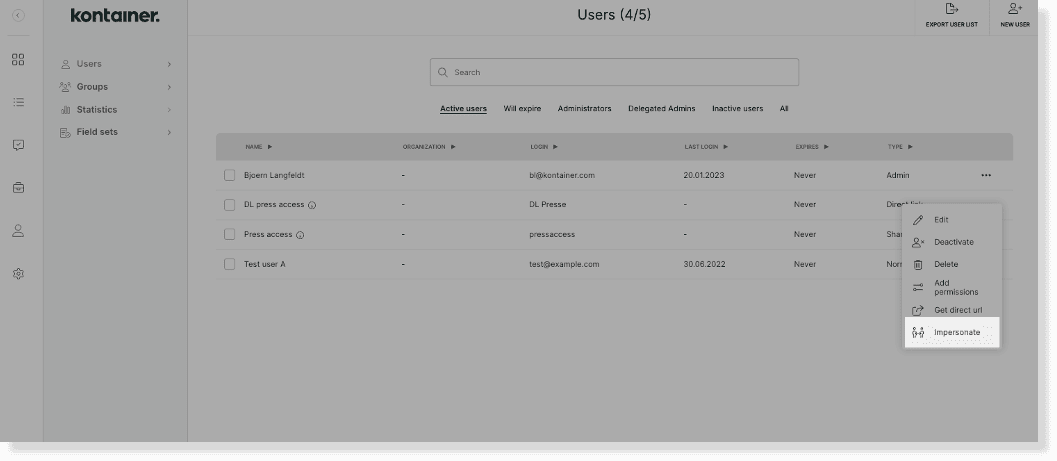Click the Export User List icon
The width and height of the screenshot is (1057, 461).
951,9
